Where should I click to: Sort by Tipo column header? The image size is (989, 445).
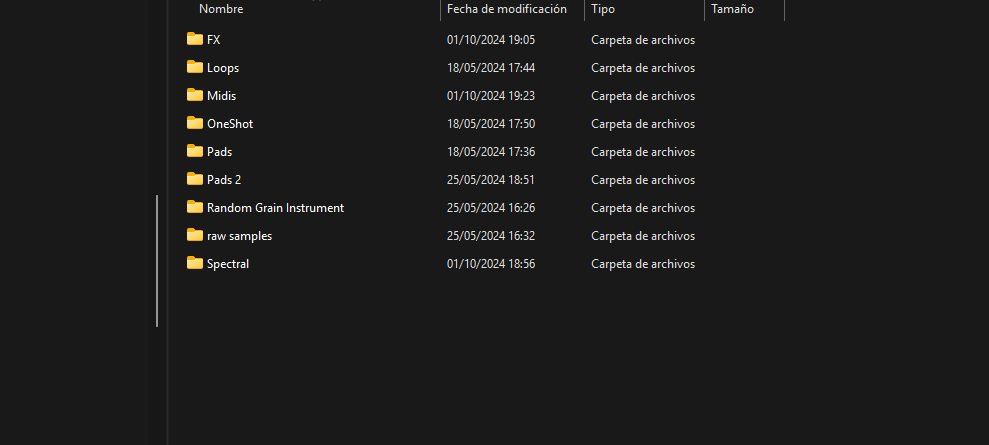pyautogui.click(x=603, y=9)
